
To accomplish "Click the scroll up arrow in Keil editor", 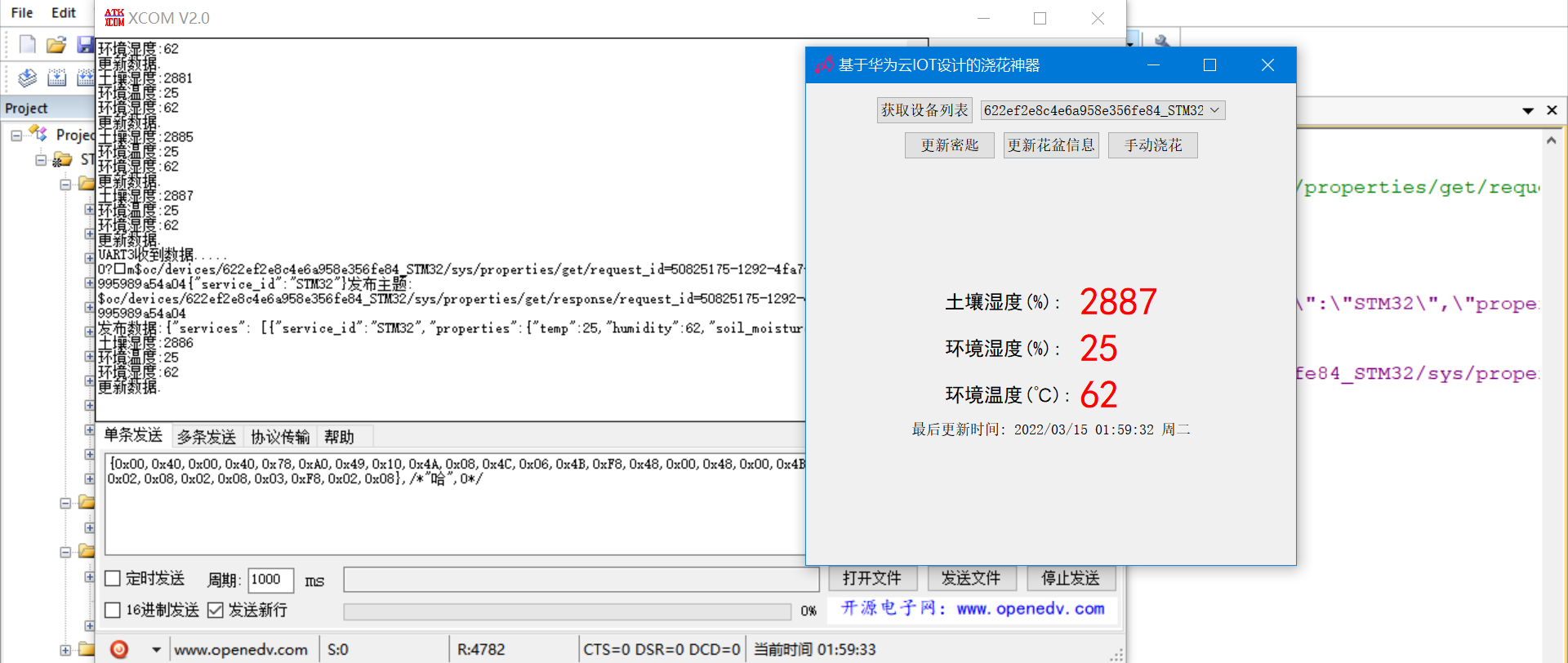I will click(1551, 140).
